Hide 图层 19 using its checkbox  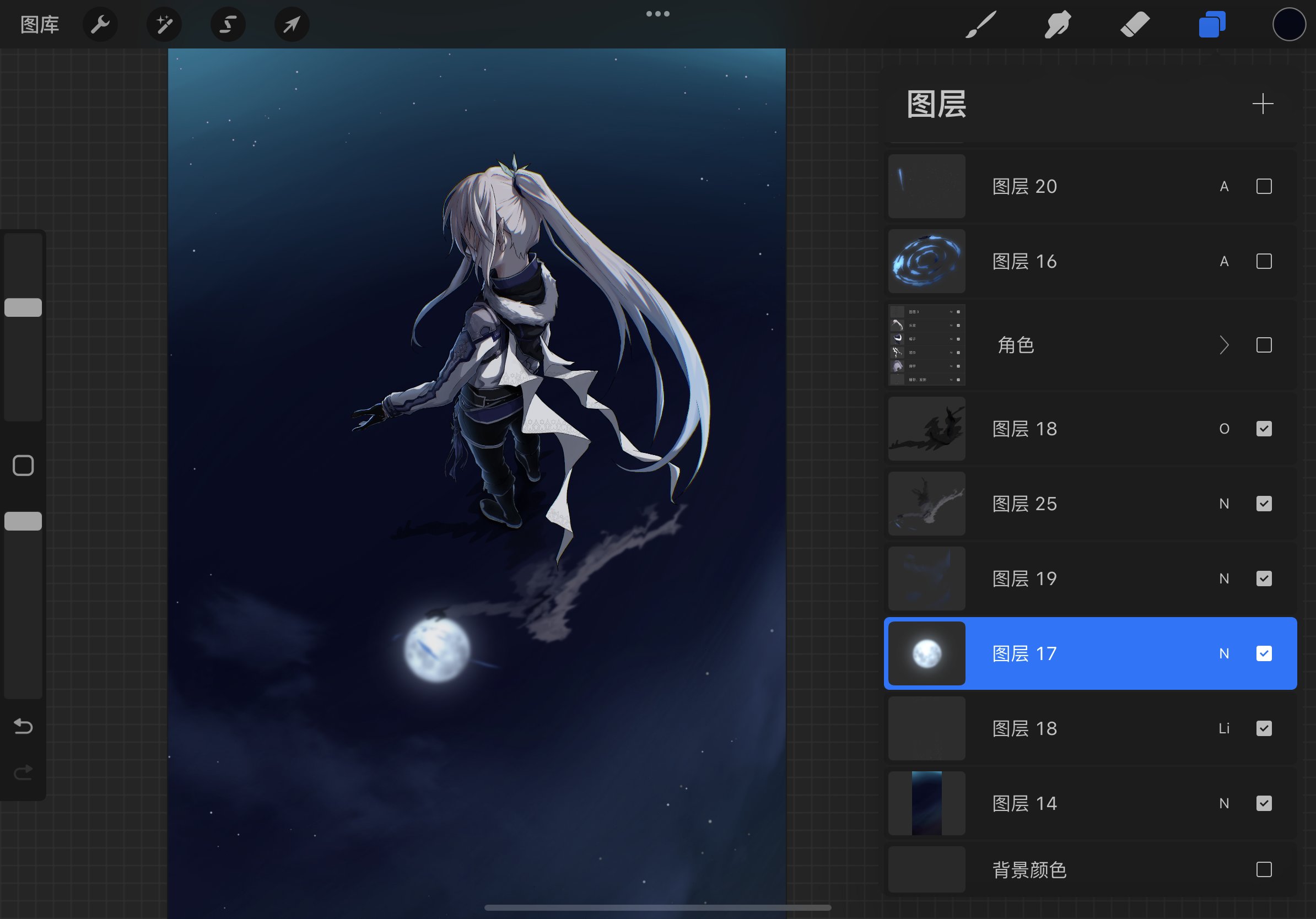tap(1264, 579)
